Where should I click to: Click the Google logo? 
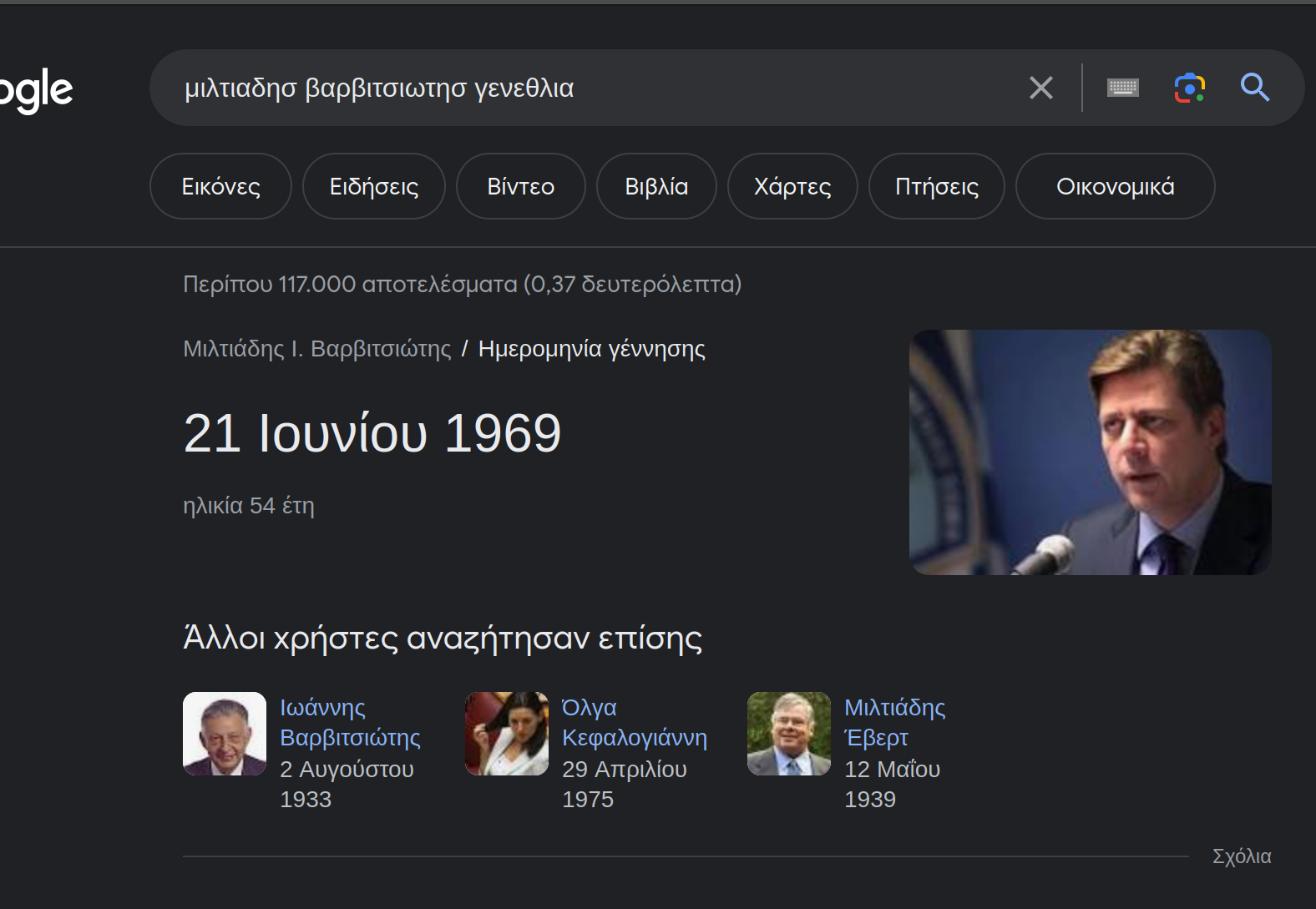pyautogui.click(x=35, y=90)
